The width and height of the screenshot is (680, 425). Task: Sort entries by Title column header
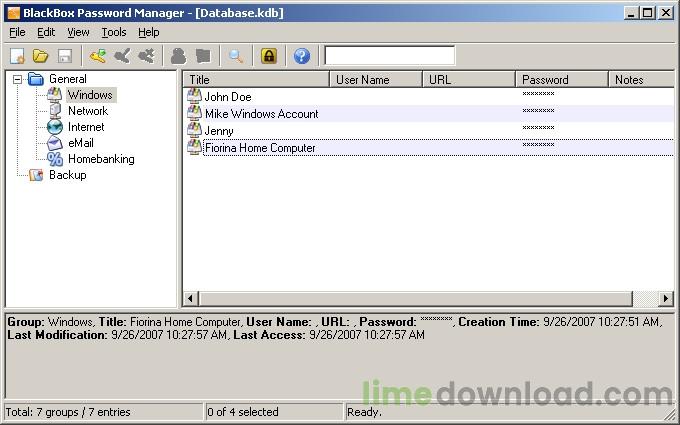[256, 80]
